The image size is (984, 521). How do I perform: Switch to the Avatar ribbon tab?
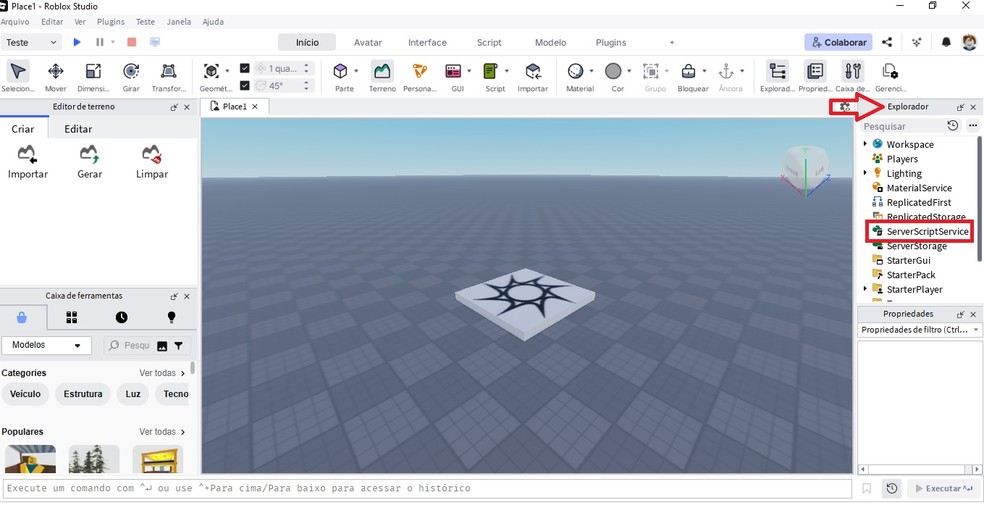(368, 43)
